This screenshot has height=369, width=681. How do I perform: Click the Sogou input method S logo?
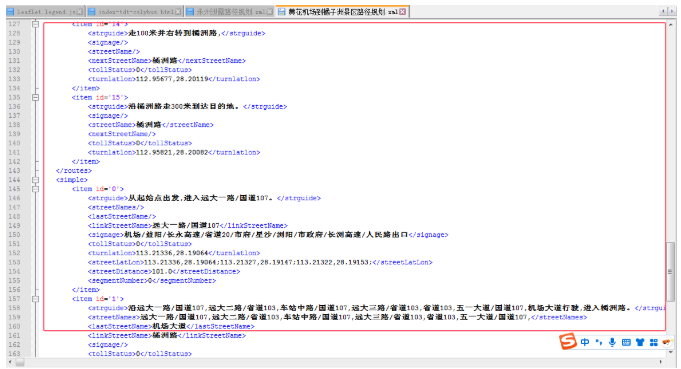click(x=568, y=341)
